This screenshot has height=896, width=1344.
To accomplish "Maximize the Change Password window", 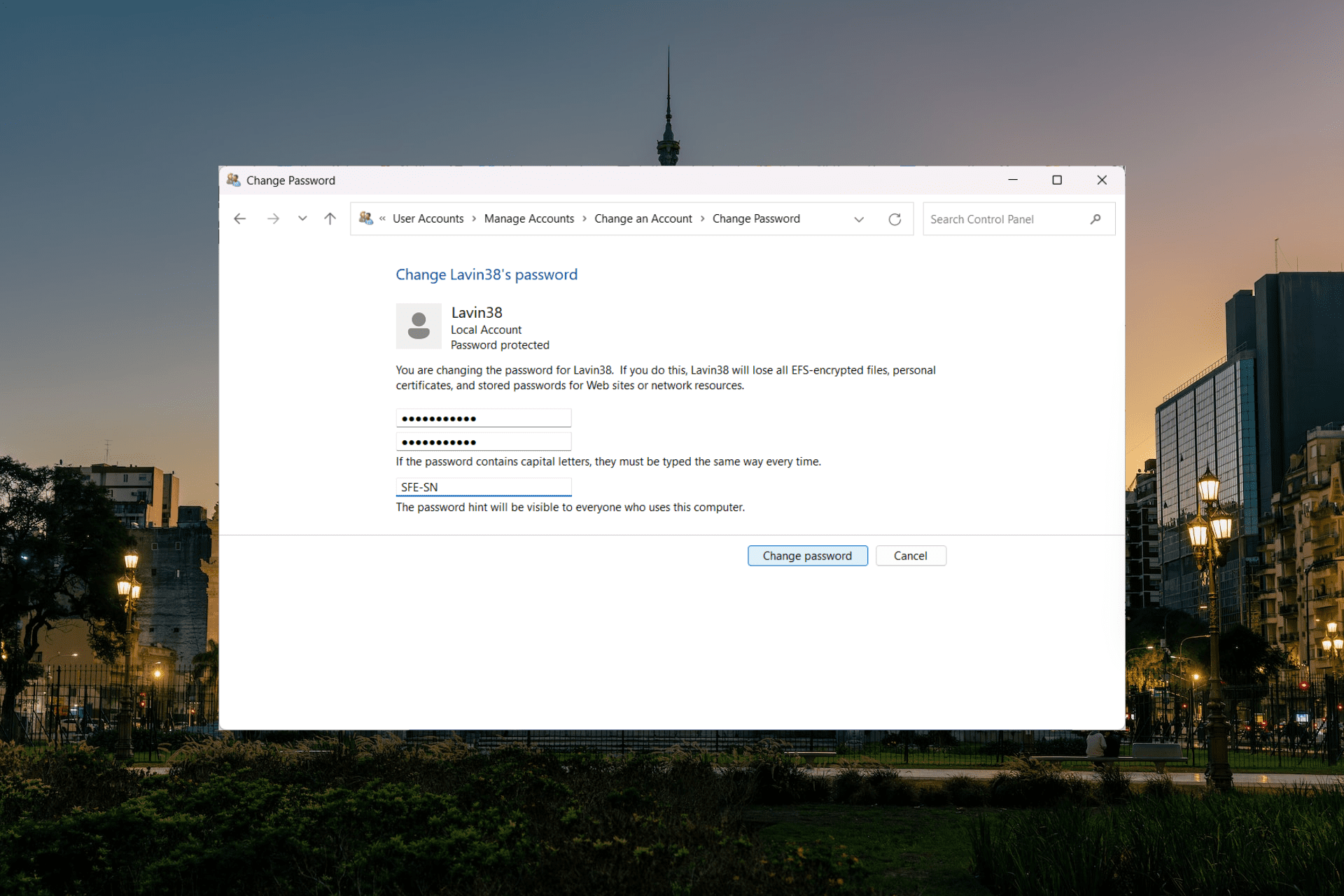I will (x=1057, y=180).
